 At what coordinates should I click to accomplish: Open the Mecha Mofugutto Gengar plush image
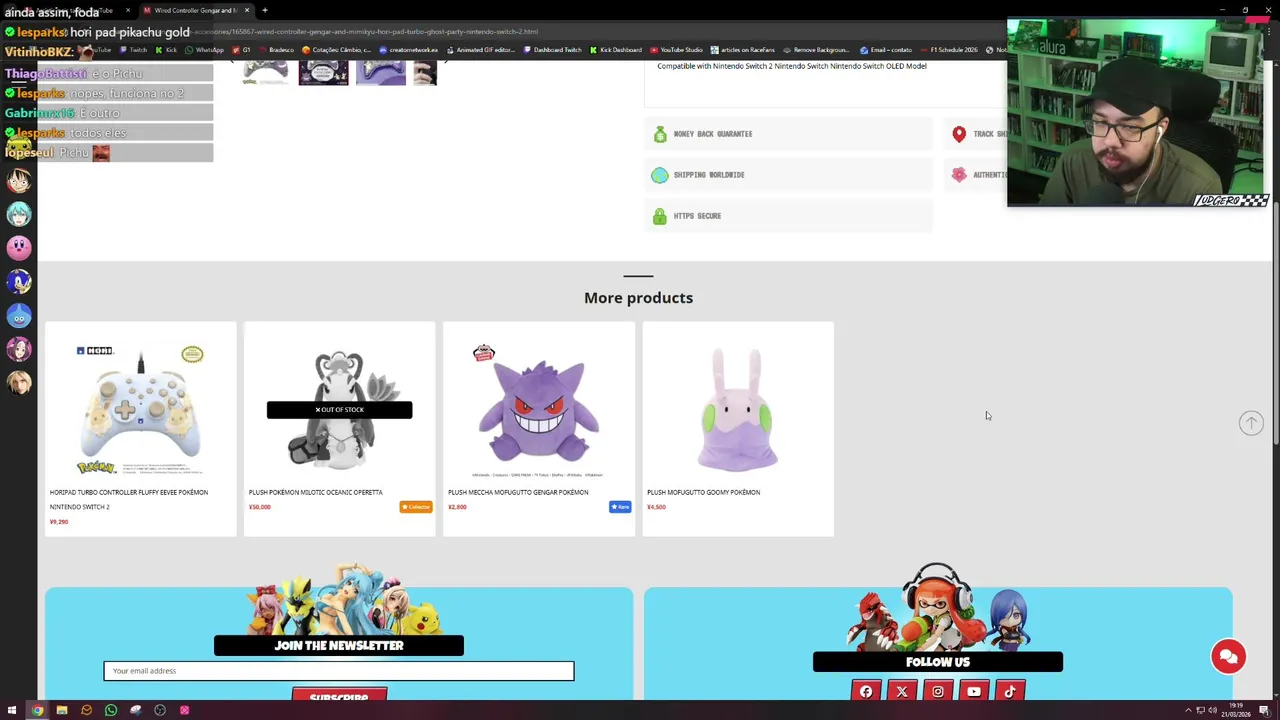tap(538, 410)
